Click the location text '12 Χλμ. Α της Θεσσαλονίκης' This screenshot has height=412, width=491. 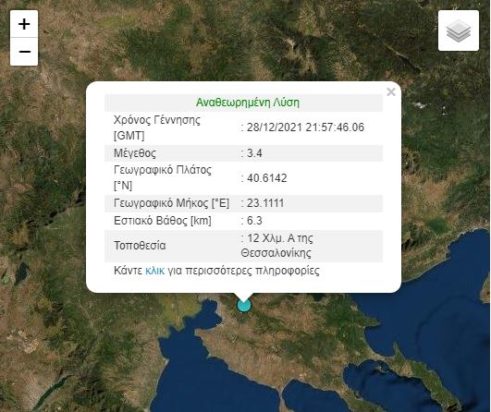(x=277, y=246)
